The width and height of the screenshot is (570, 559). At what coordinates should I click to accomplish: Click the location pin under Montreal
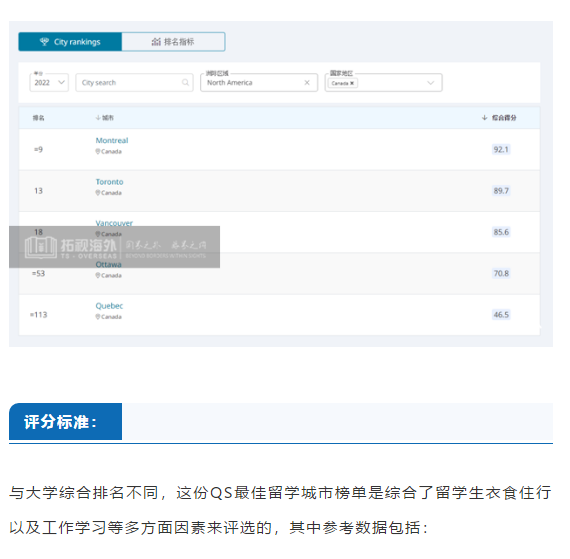tap(98, 152)
